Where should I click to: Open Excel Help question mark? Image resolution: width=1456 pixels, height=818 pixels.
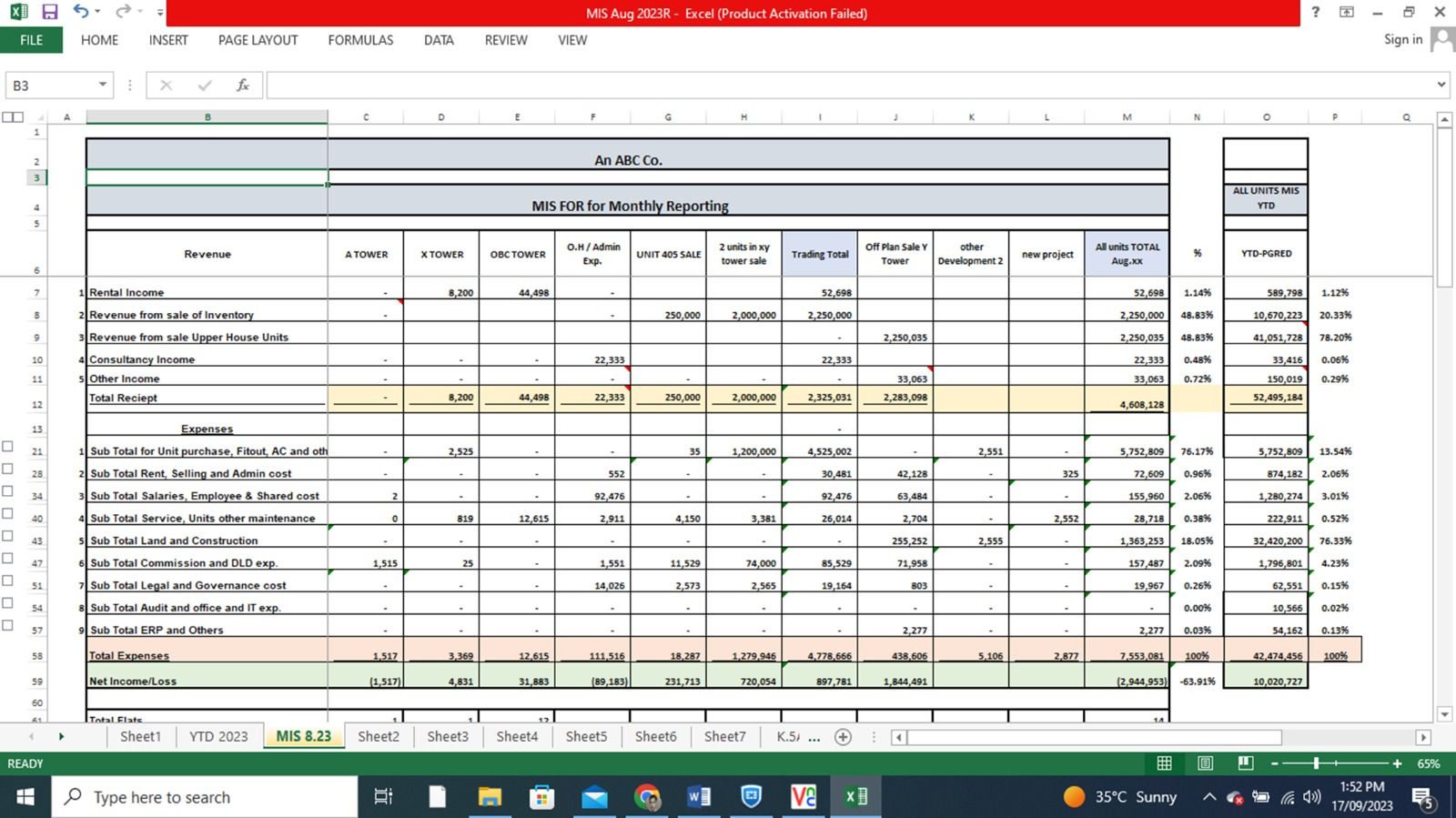click(x=1315, y=12)
